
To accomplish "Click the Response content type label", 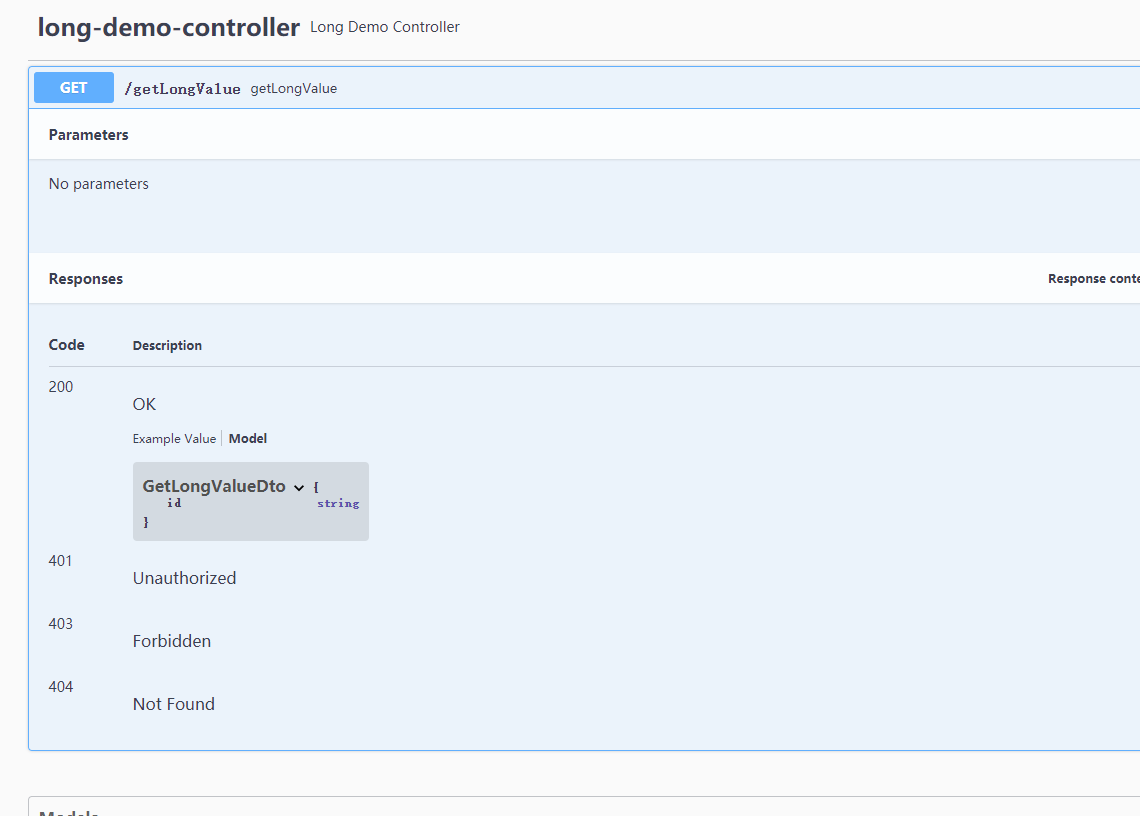I will pyautogui.click(x=1093, y=279).
